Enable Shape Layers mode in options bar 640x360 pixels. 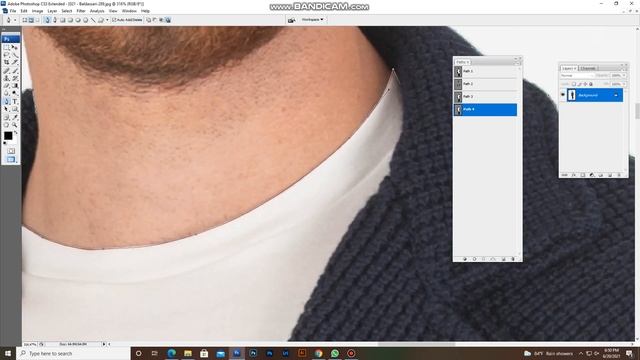[24, 20]
